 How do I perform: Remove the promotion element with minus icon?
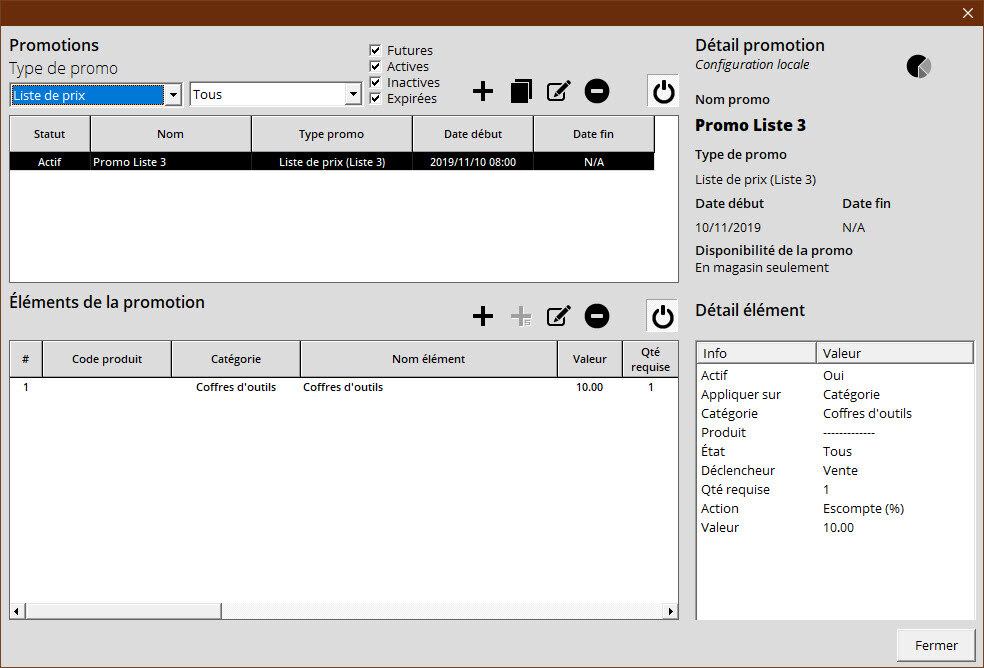click(597, 316)
